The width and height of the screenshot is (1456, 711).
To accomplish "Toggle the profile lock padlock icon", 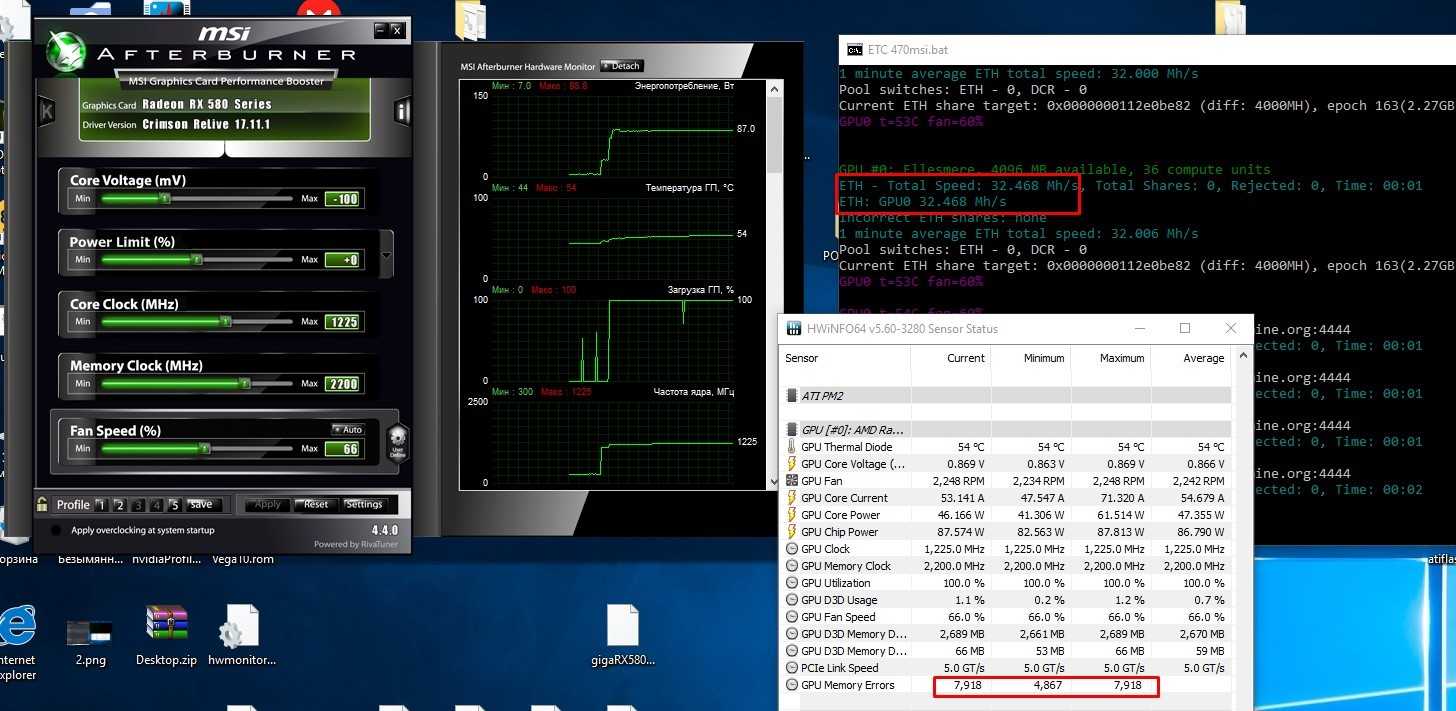I will [42, 504].
